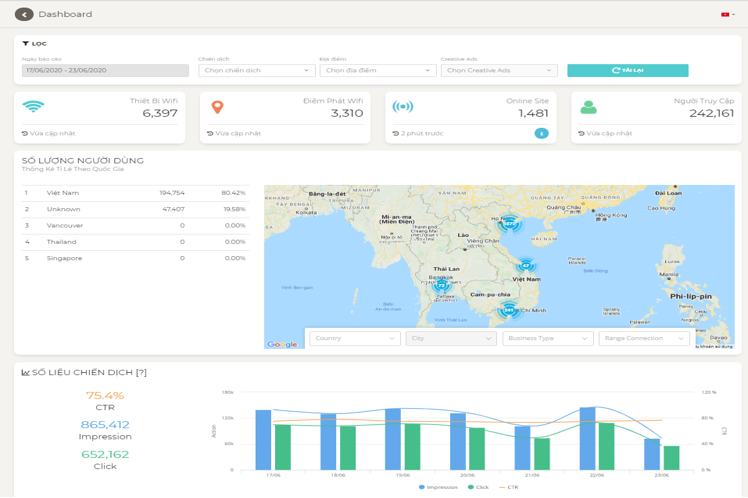
Task: Expand the Business Type dropdown
Action: pyautogui.click(x=548, y=338)
